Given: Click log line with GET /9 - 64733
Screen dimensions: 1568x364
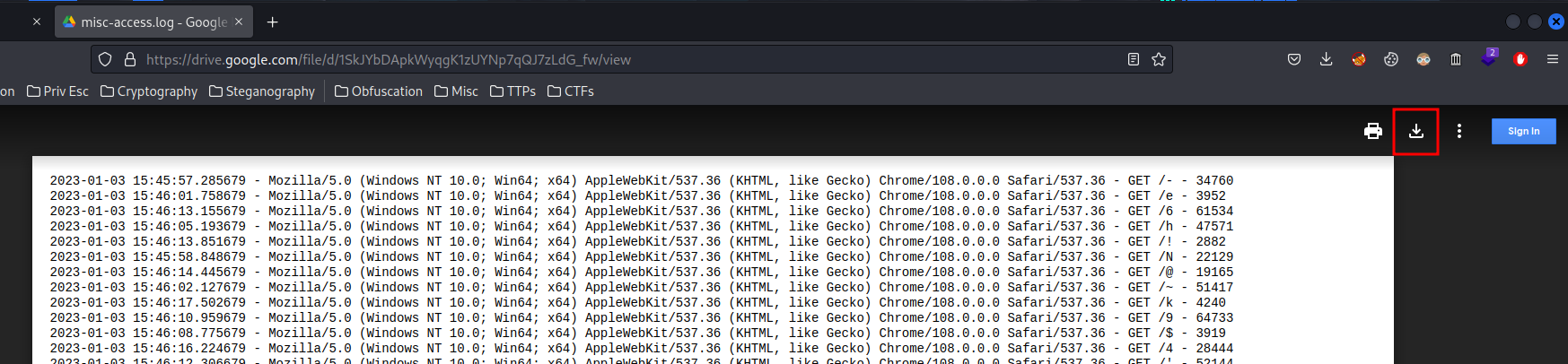Looking at the screenshot, I should click(642, 317).
